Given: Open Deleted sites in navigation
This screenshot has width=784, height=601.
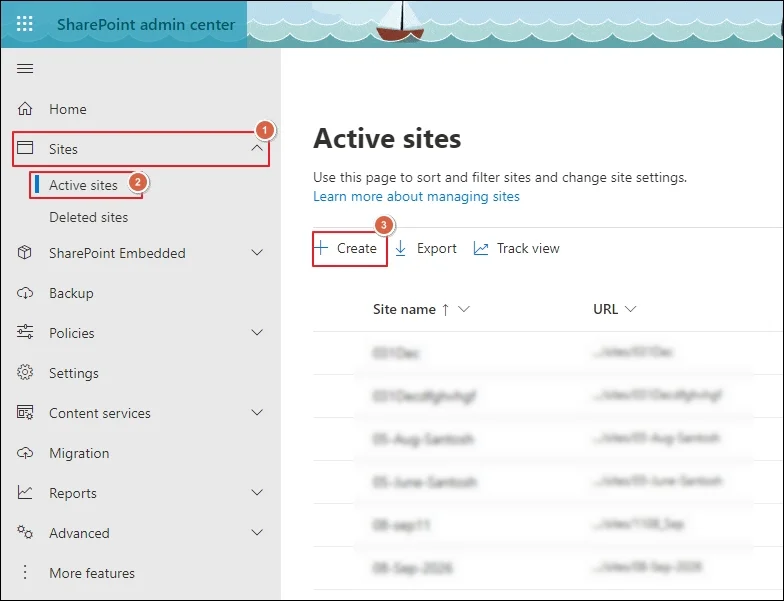Looking at the screenshot, I should tap(88, 218).
